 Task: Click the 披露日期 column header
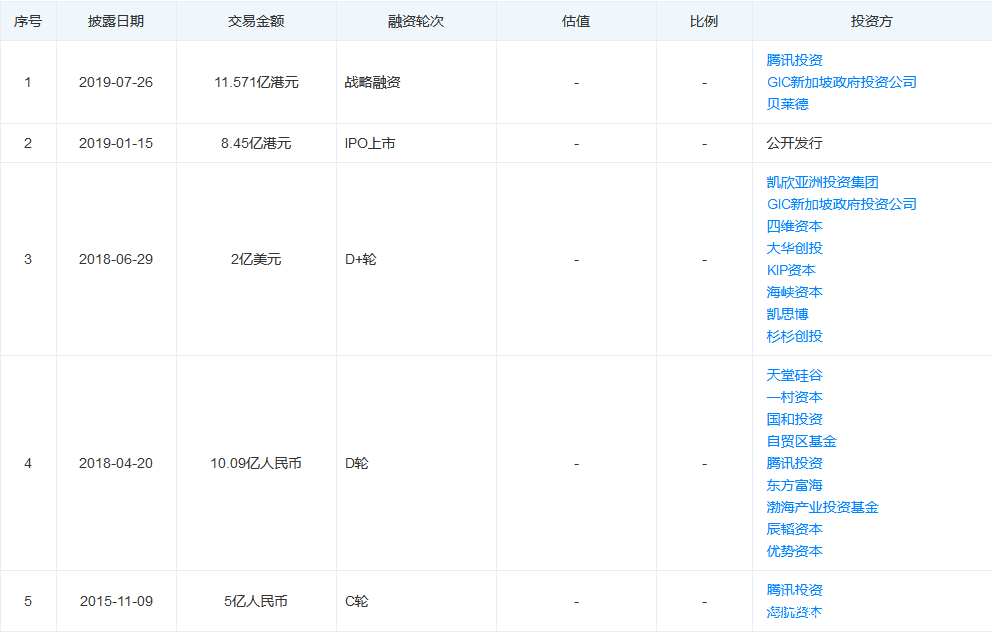coord(116,21)
